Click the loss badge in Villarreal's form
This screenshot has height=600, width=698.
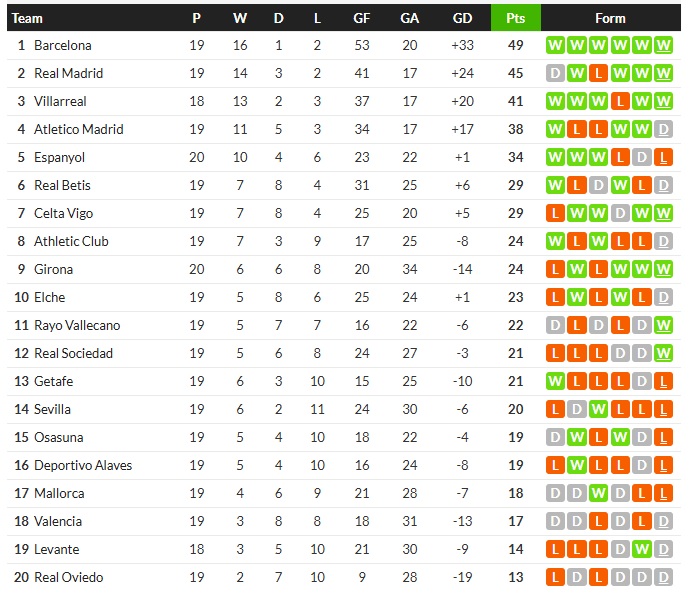[x=620, y=101]
